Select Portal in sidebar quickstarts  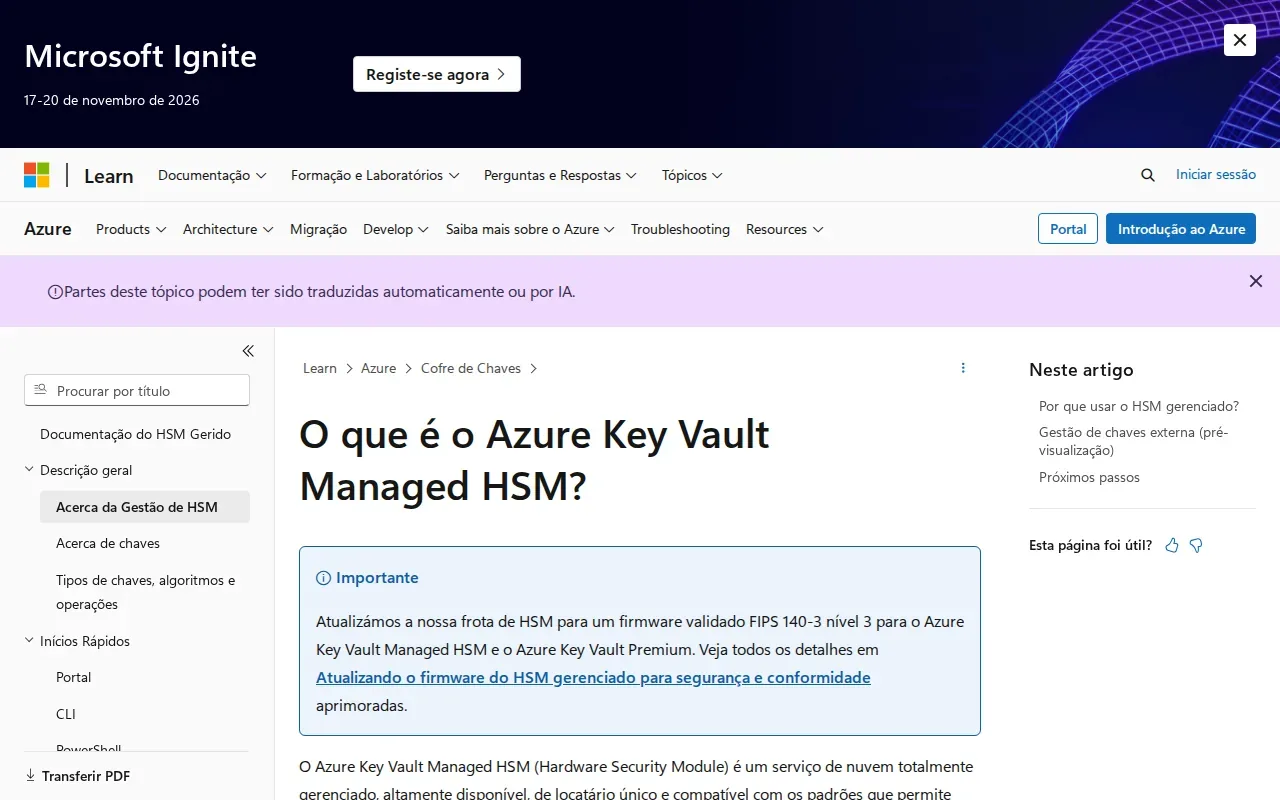pos(73,677)
